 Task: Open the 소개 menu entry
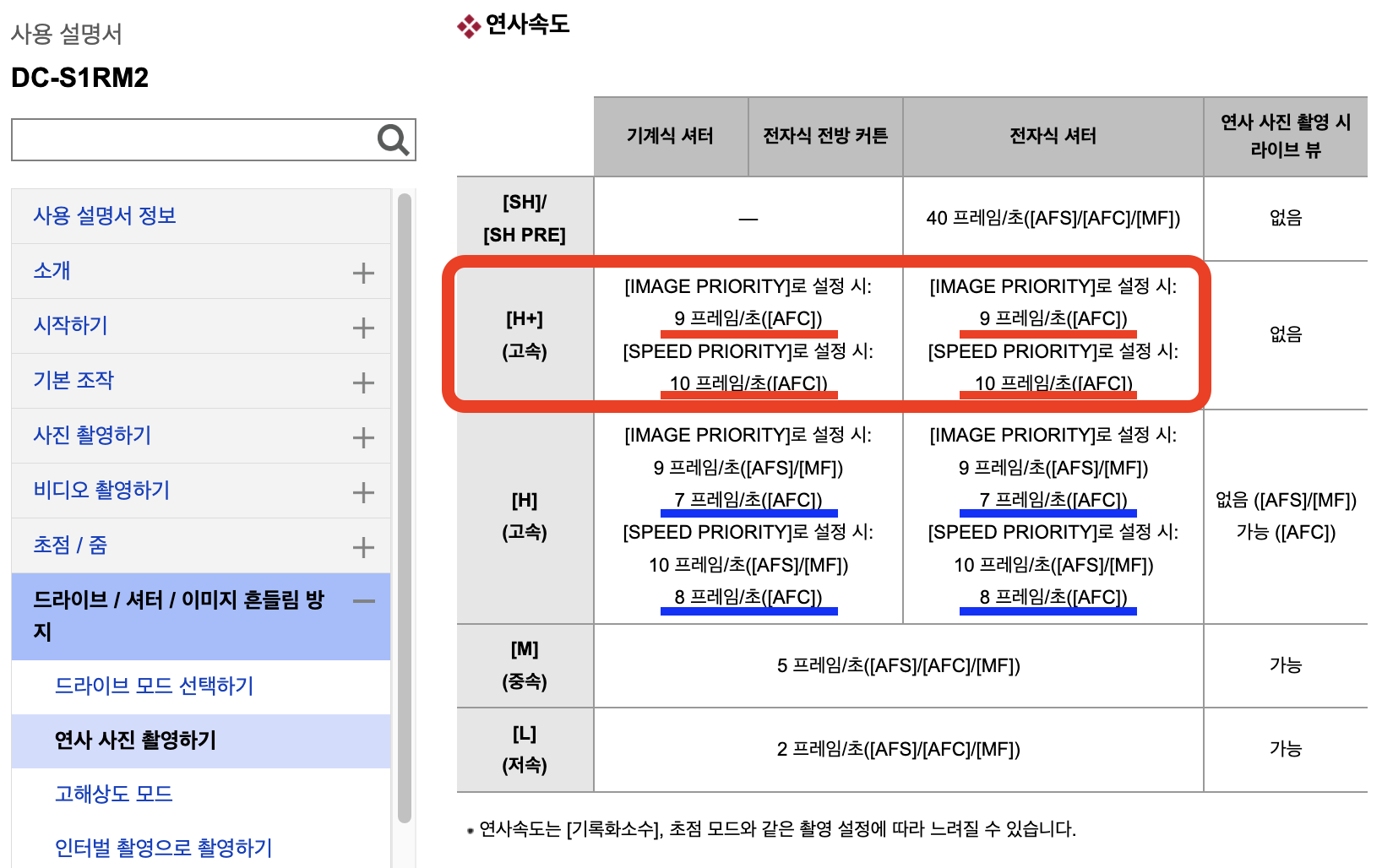pos(52,271)
